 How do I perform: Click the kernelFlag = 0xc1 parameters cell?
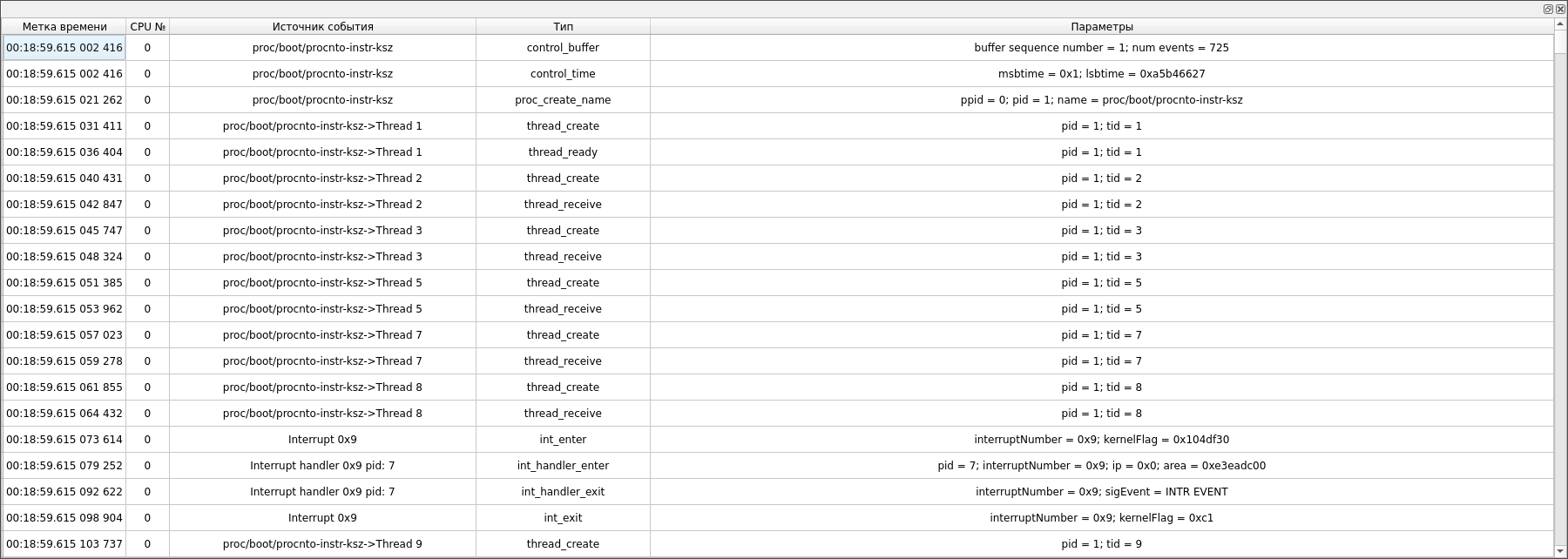coord(1101,518)
